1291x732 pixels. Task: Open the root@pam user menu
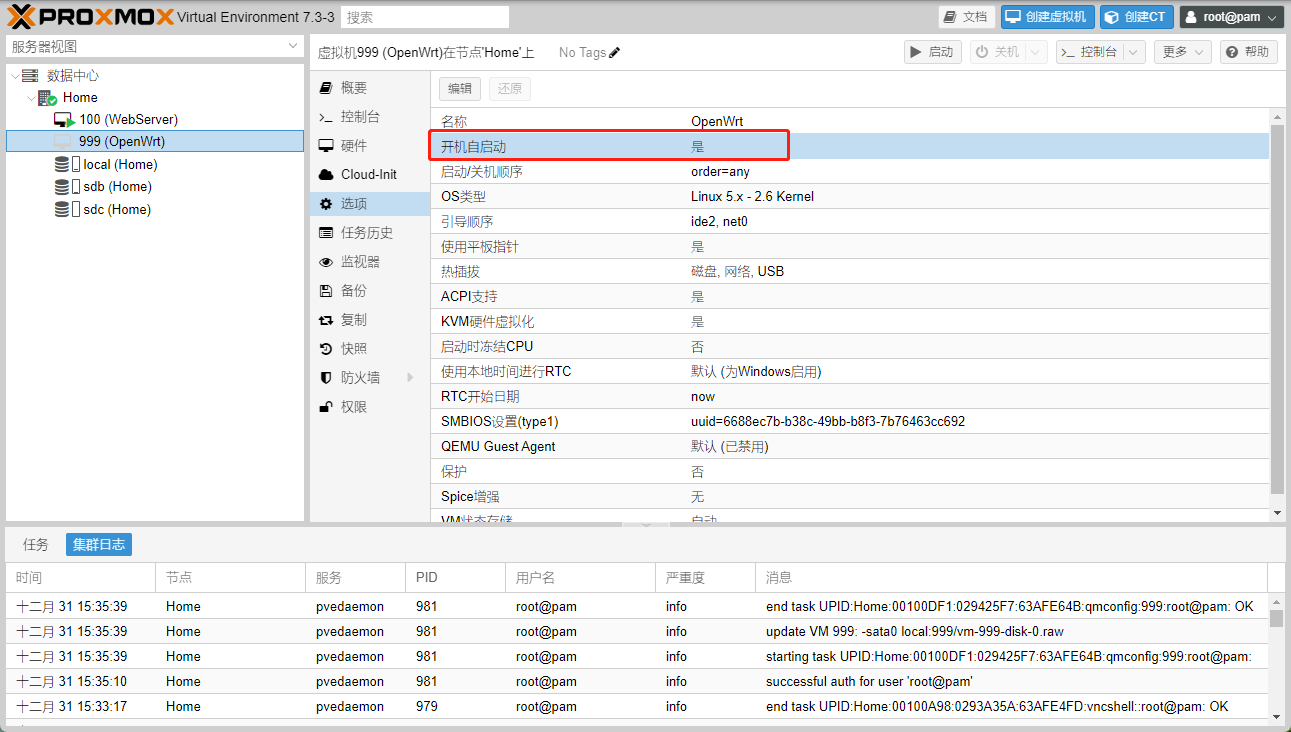pyautogui.click(x=1231, y=17)
